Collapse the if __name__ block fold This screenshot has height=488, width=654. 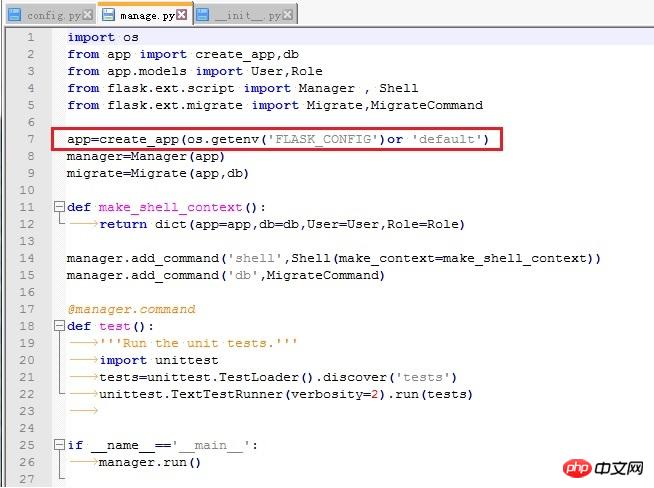point(59,445)
